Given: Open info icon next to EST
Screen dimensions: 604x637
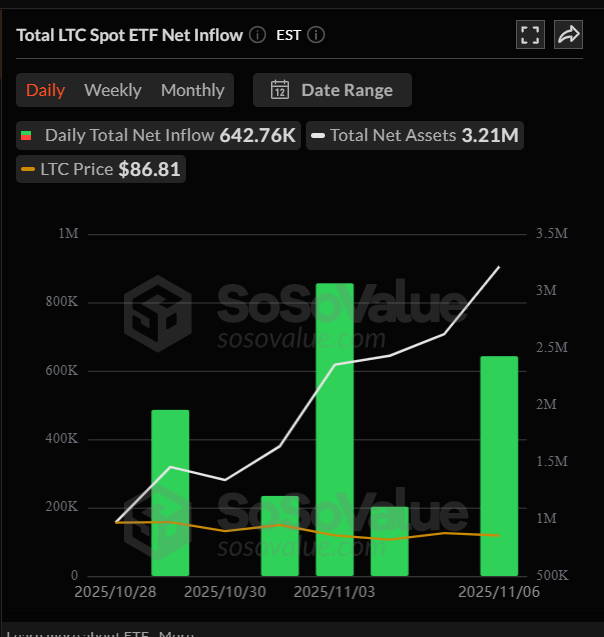Looking at the screenshot, I should coord(316,35).
